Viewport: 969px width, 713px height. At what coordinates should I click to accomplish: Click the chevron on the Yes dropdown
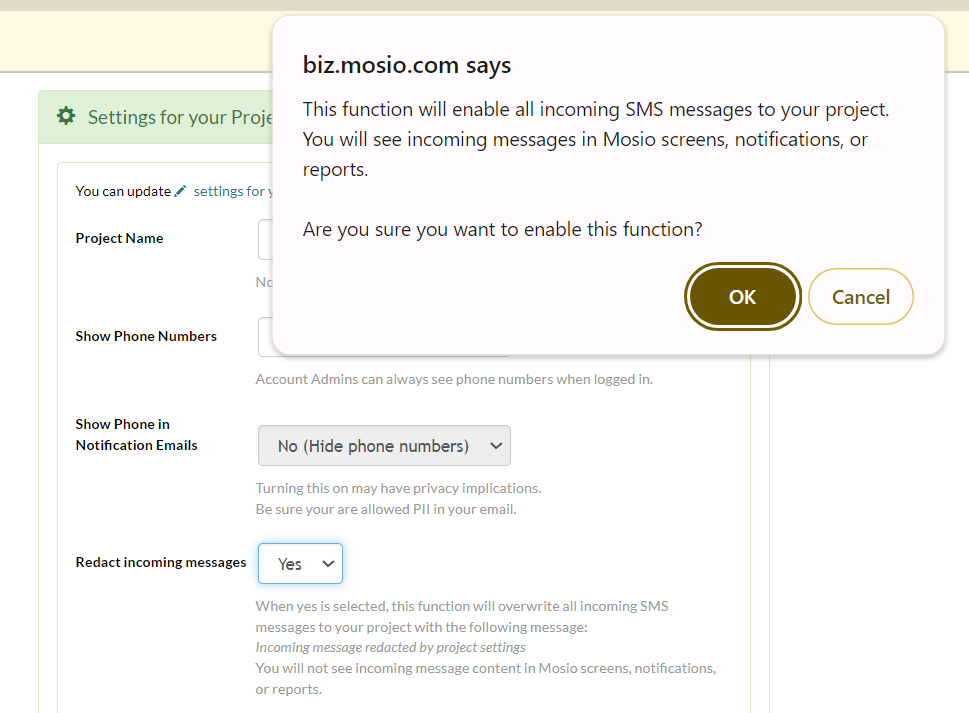click(328, 563)
